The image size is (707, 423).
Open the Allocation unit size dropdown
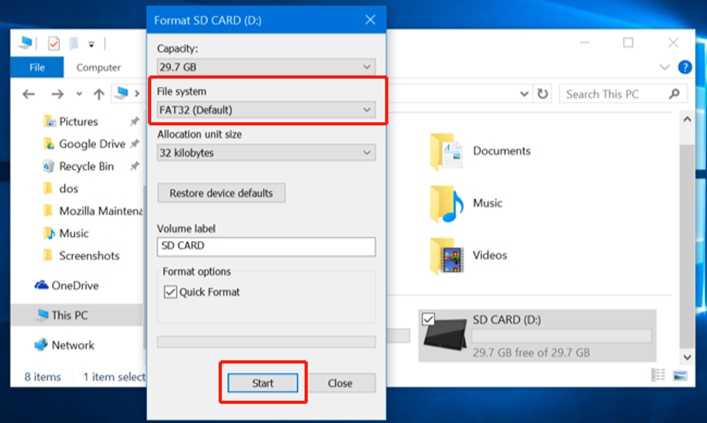266,153
